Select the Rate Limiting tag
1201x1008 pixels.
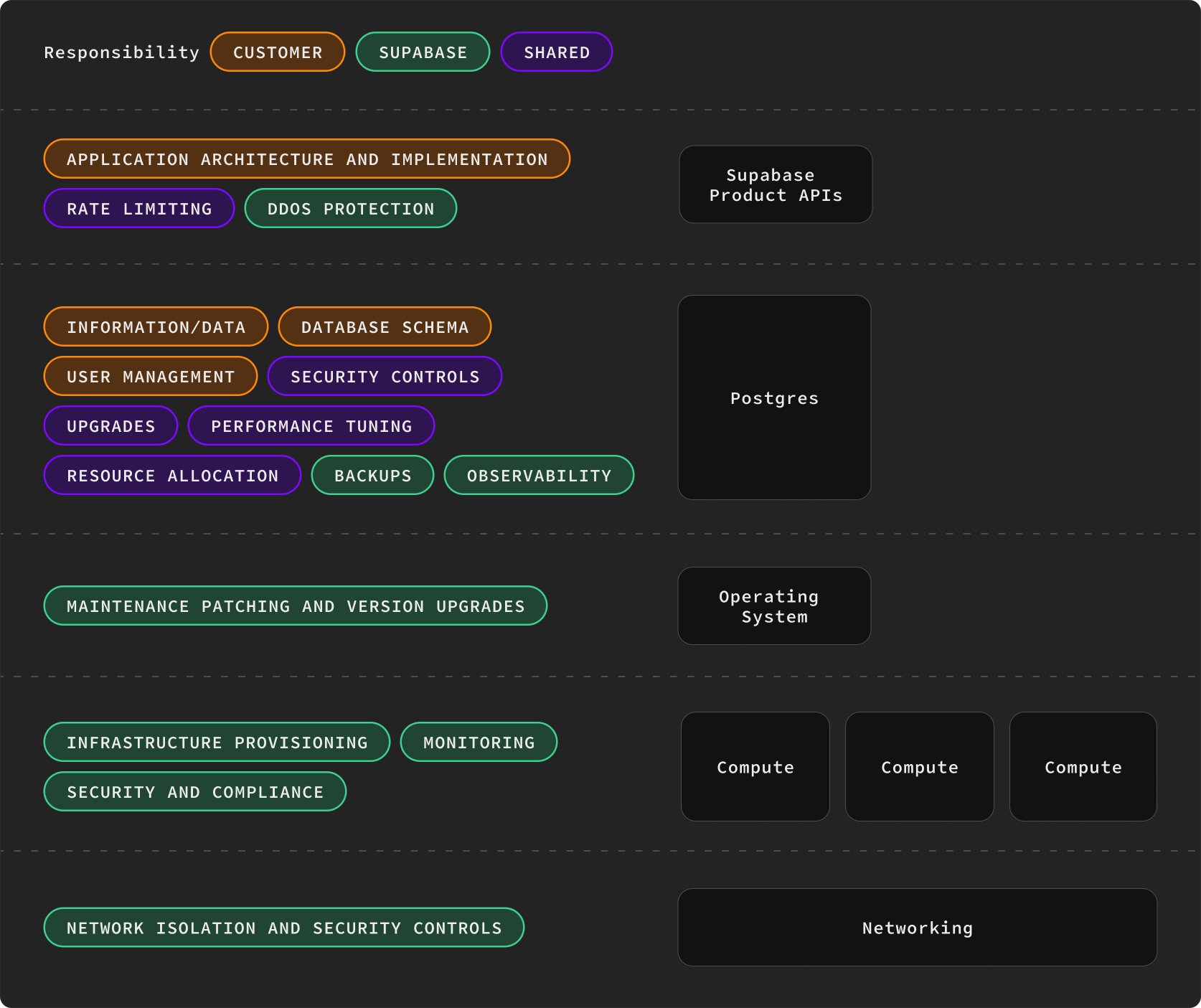[x=139, y=209]
